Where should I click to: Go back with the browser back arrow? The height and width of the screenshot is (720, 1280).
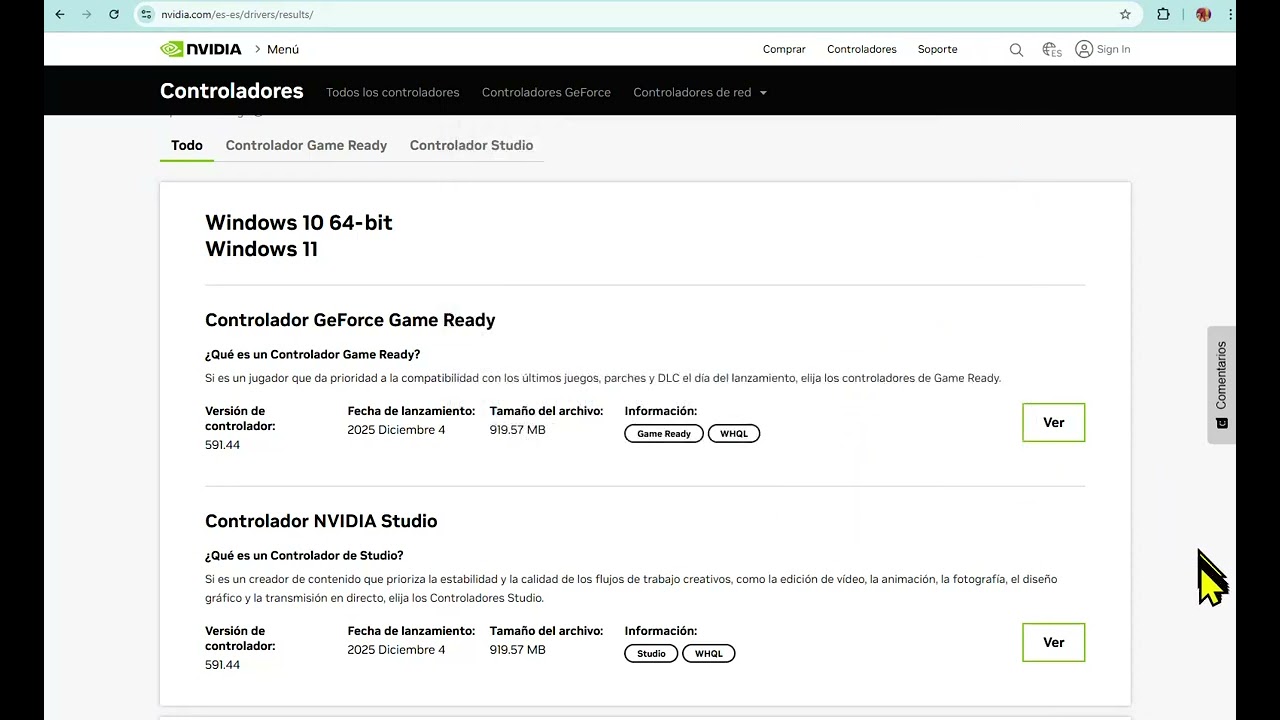click(x=60, y=14)
